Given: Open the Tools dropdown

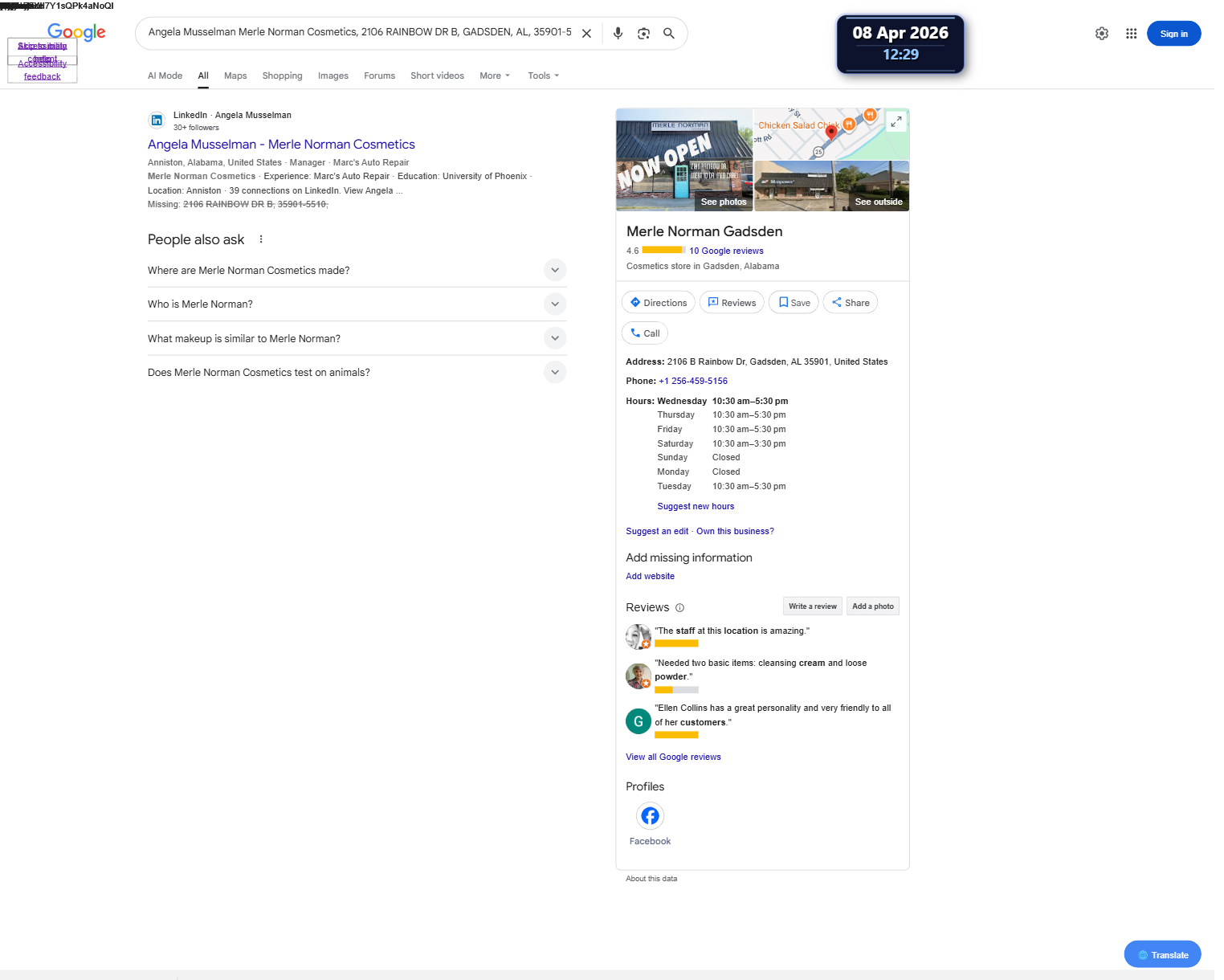Looking at the screenshot, I should click(x=544, y=76).
